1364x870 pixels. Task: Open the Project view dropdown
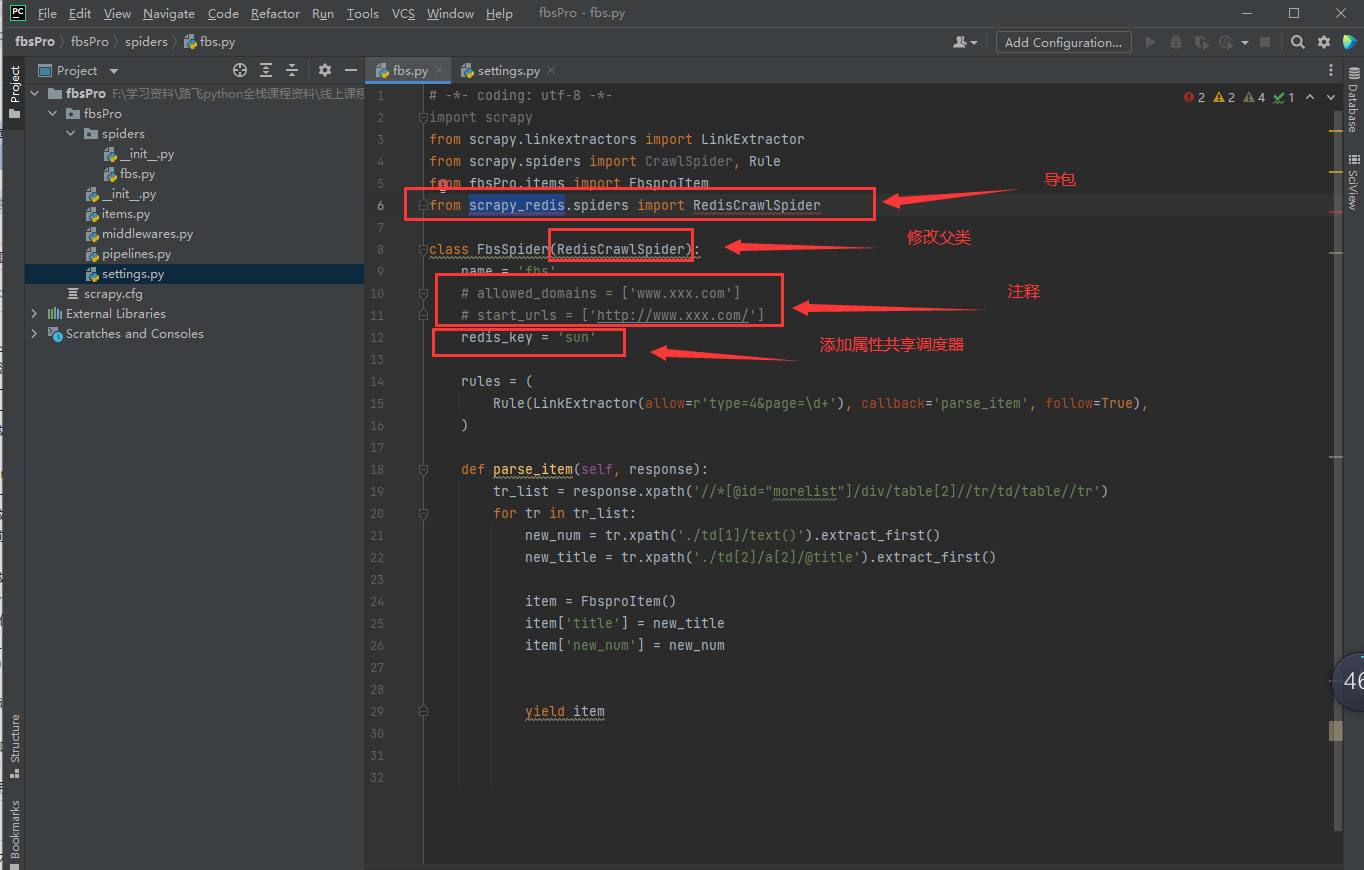pos(113,71)
